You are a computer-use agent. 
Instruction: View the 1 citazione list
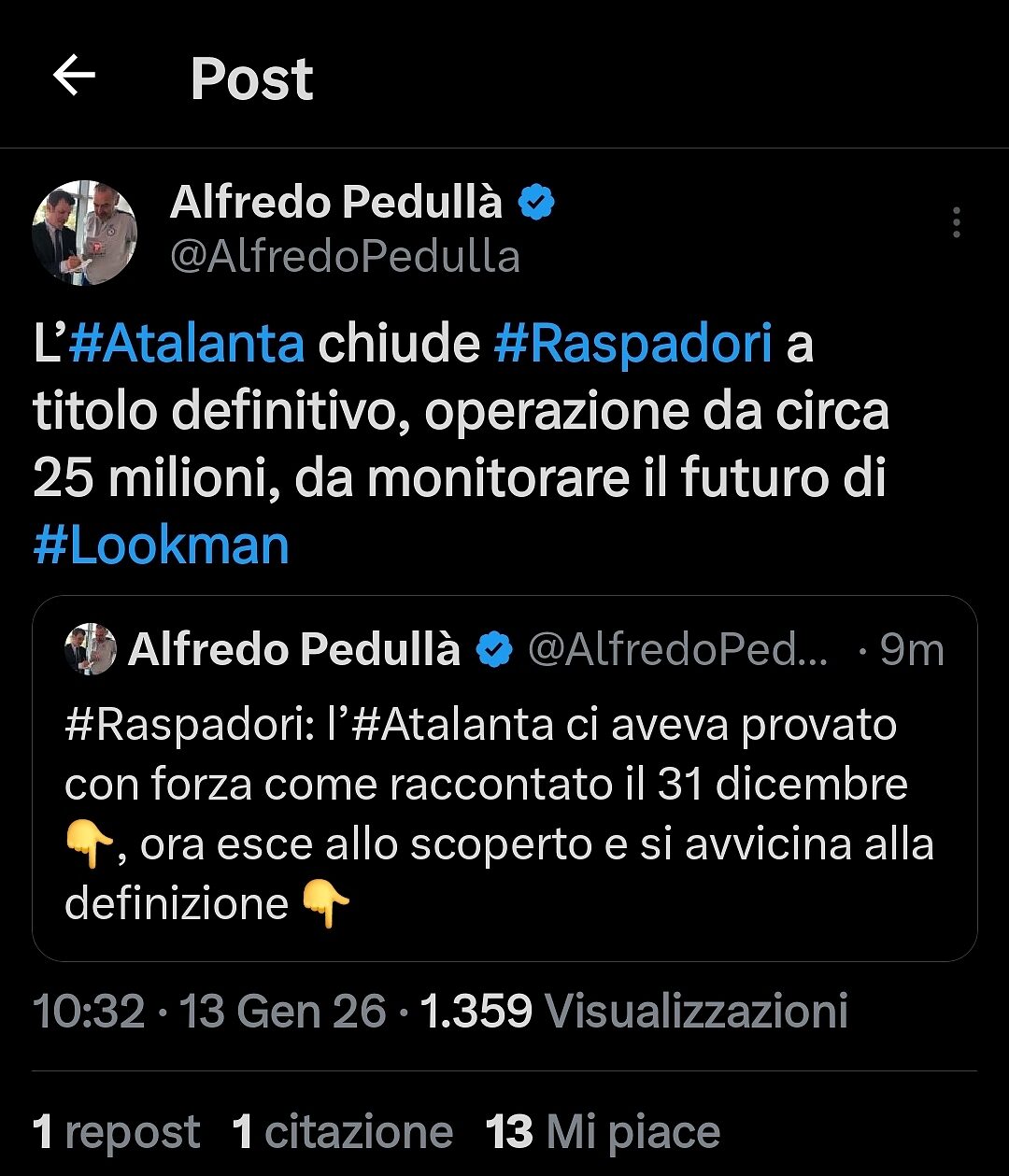click(x=342, y=1132)
